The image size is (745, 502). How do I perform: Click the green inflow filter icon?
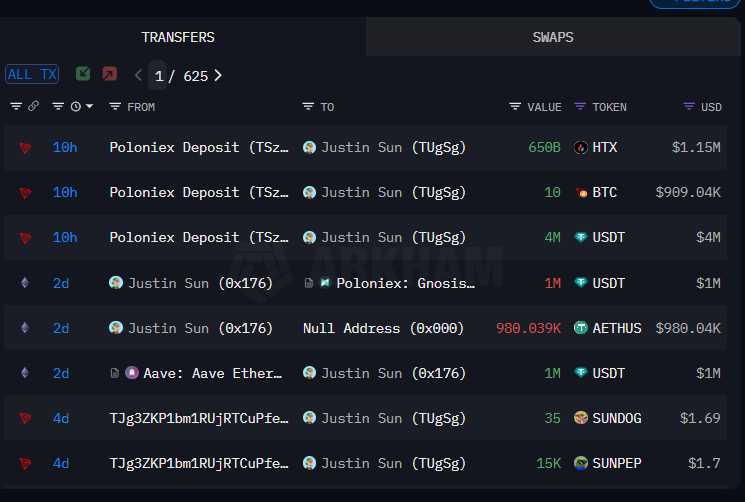[x=83, y=74]
